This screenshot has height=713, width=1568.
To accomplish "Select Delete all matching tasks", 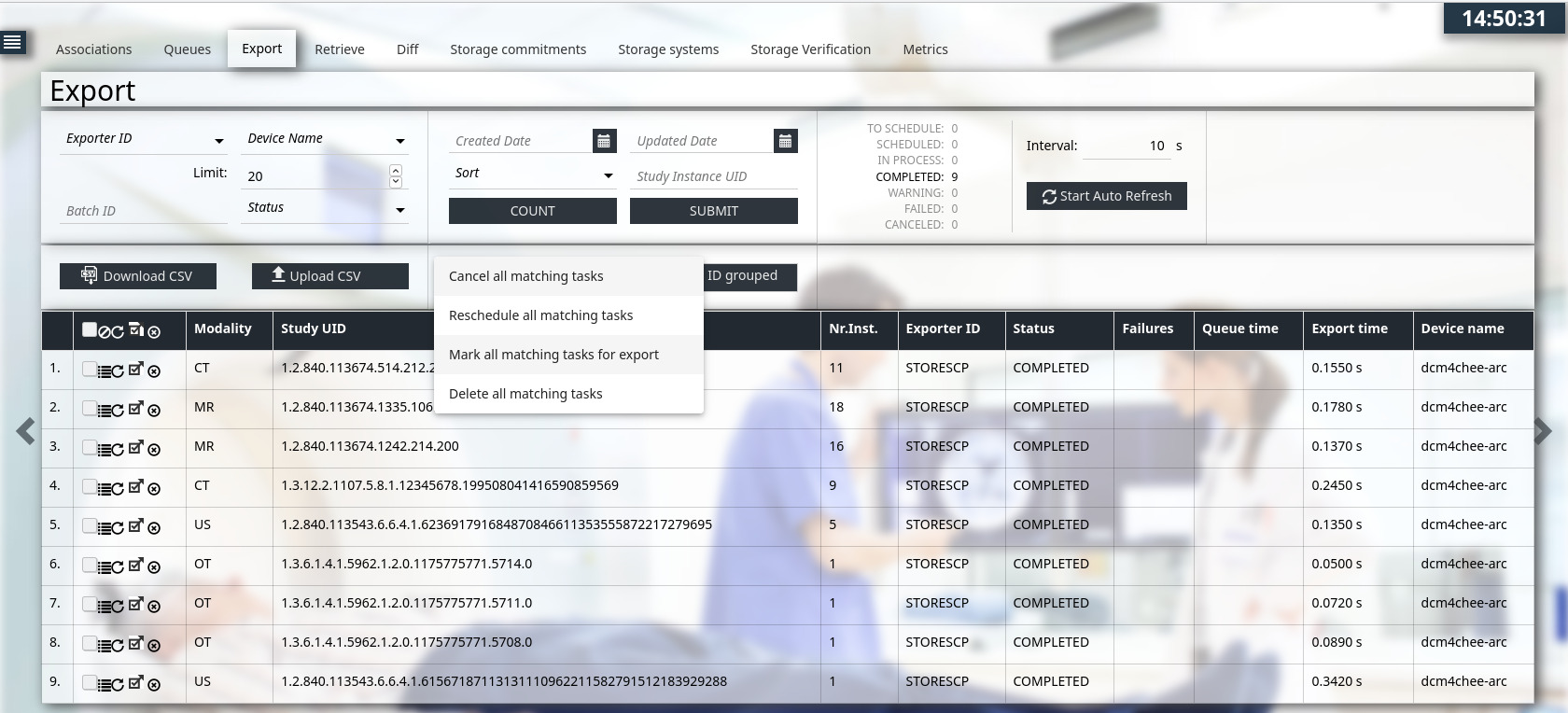I will tap(568, 394).
